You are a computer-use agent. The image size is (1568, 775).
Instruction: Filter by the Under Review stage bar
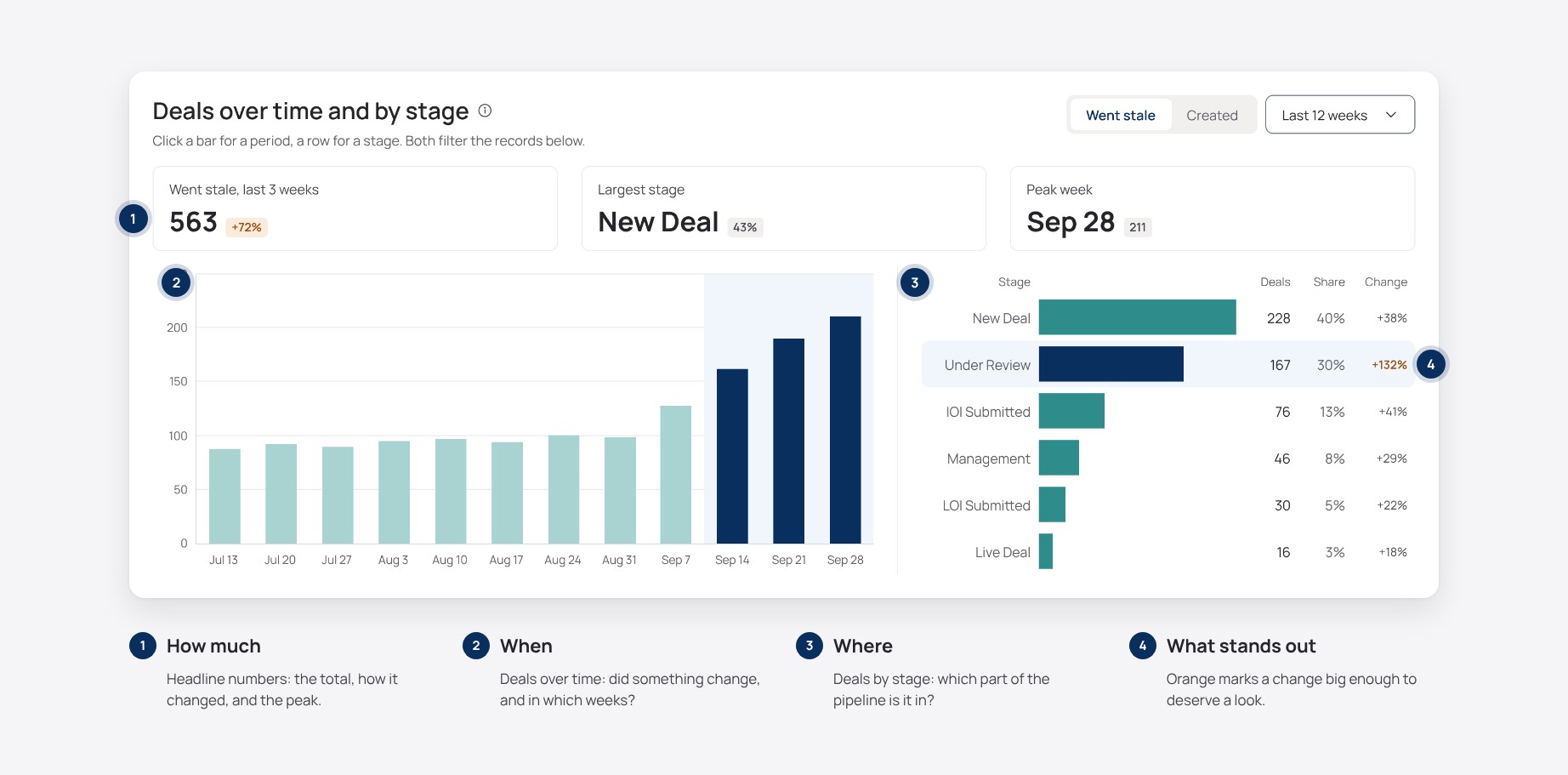pyautogui.click(x=1111, y=364)
